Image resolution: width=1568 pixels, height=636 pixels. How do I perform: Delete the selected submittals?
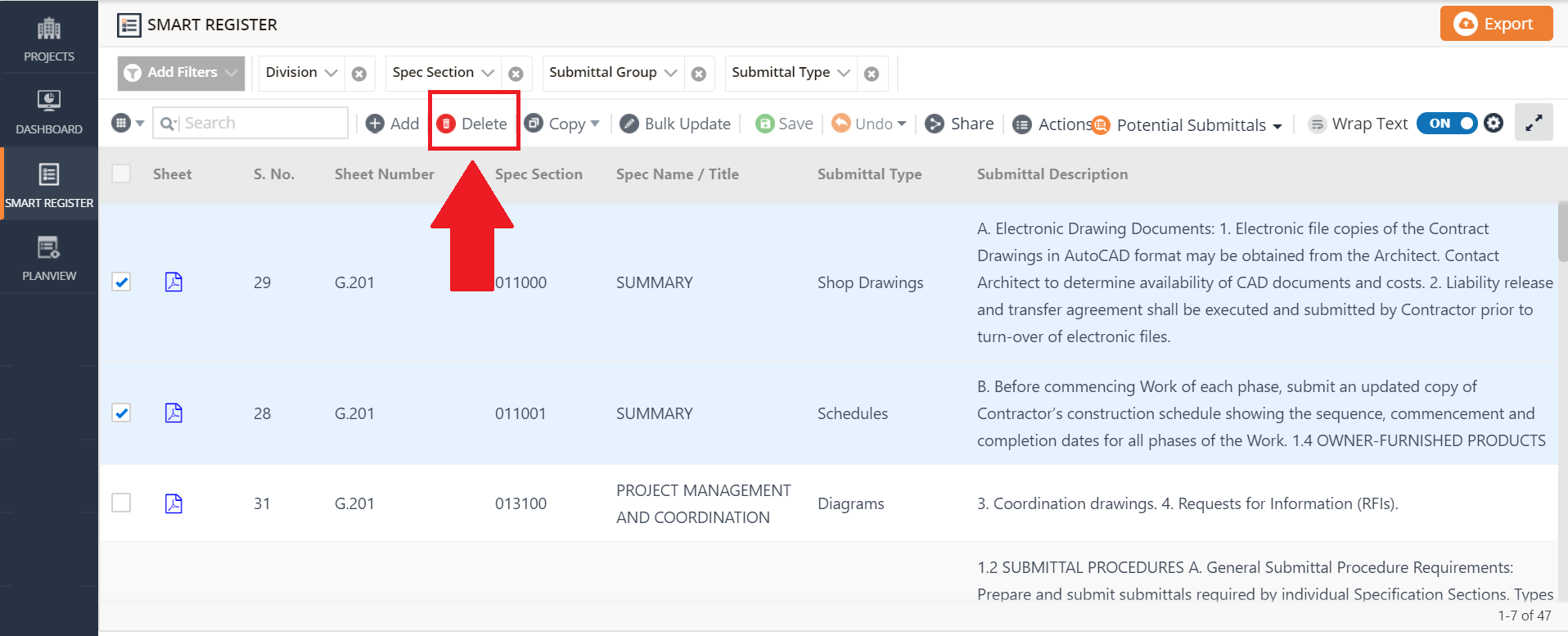pos(472,124)
